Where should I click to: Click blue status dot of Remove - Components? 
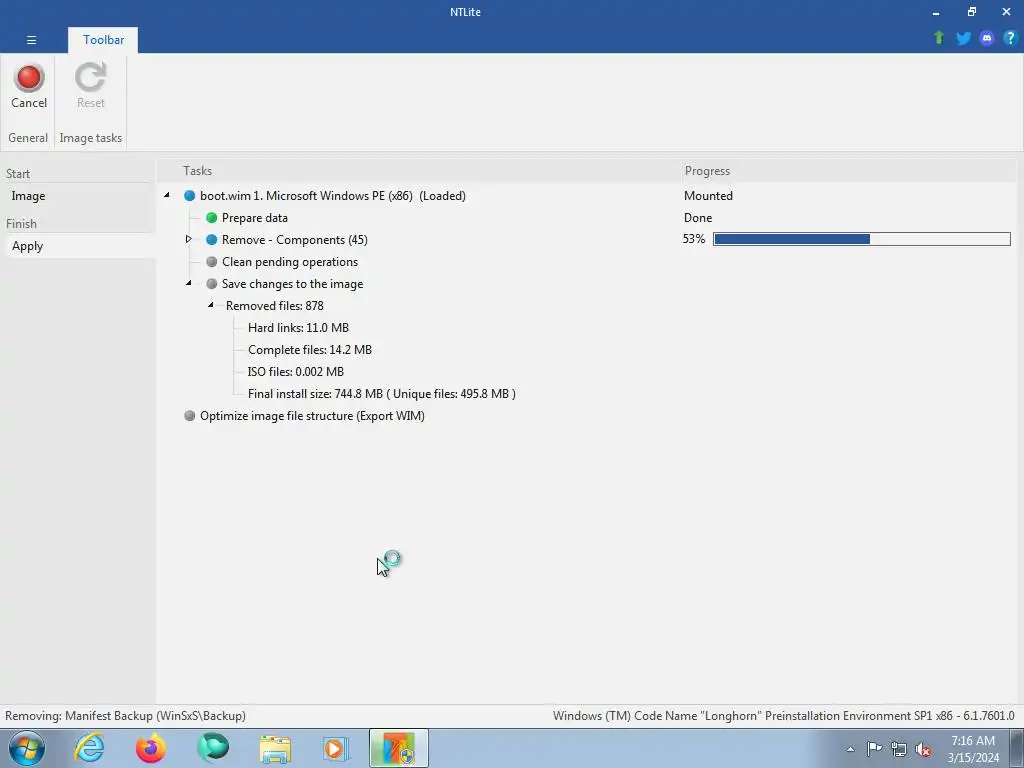212,240
